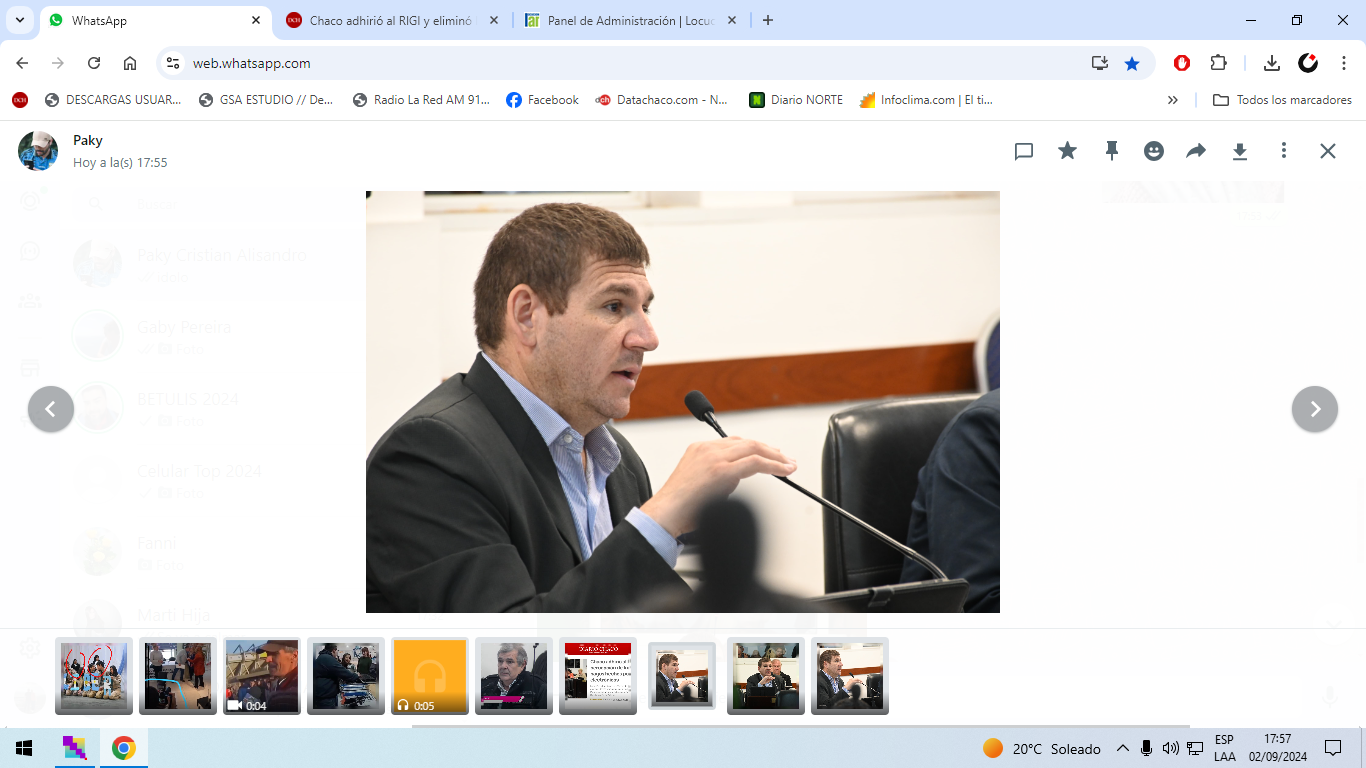
Task: Open the DESCARGAS USUAR... bookmark
Action: pyautogui.click(x=113, y=100)
